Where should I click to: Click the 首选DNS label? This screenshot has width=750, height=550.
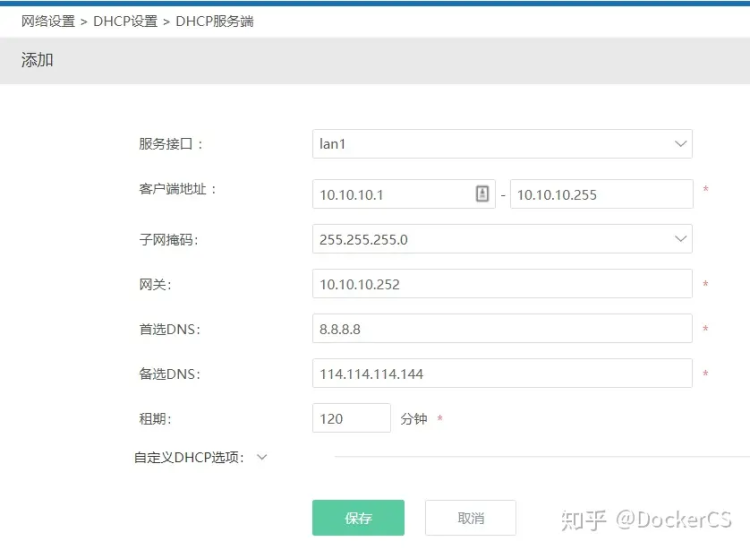169,329
